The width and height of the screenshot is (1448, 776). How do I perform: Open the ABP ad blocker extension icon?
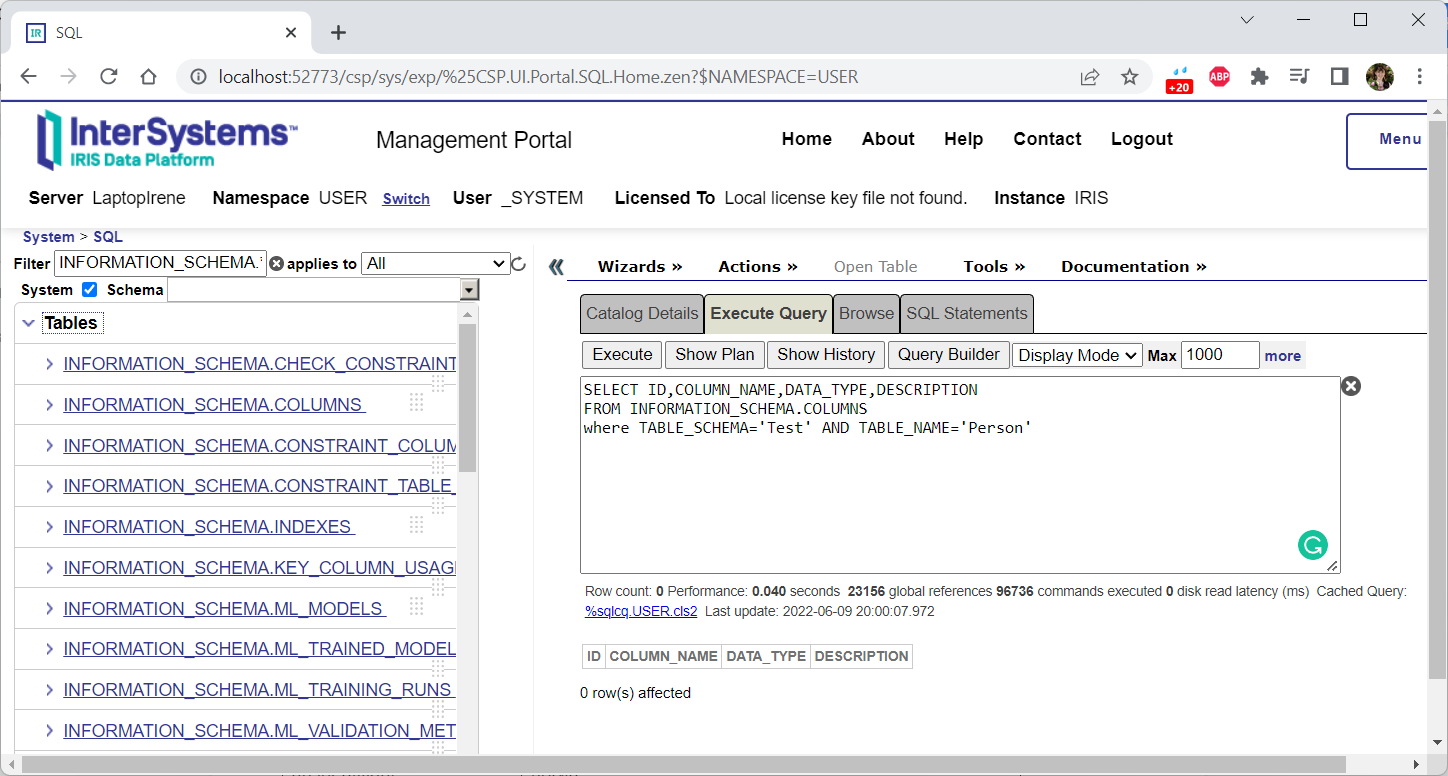pos(1219,76)
